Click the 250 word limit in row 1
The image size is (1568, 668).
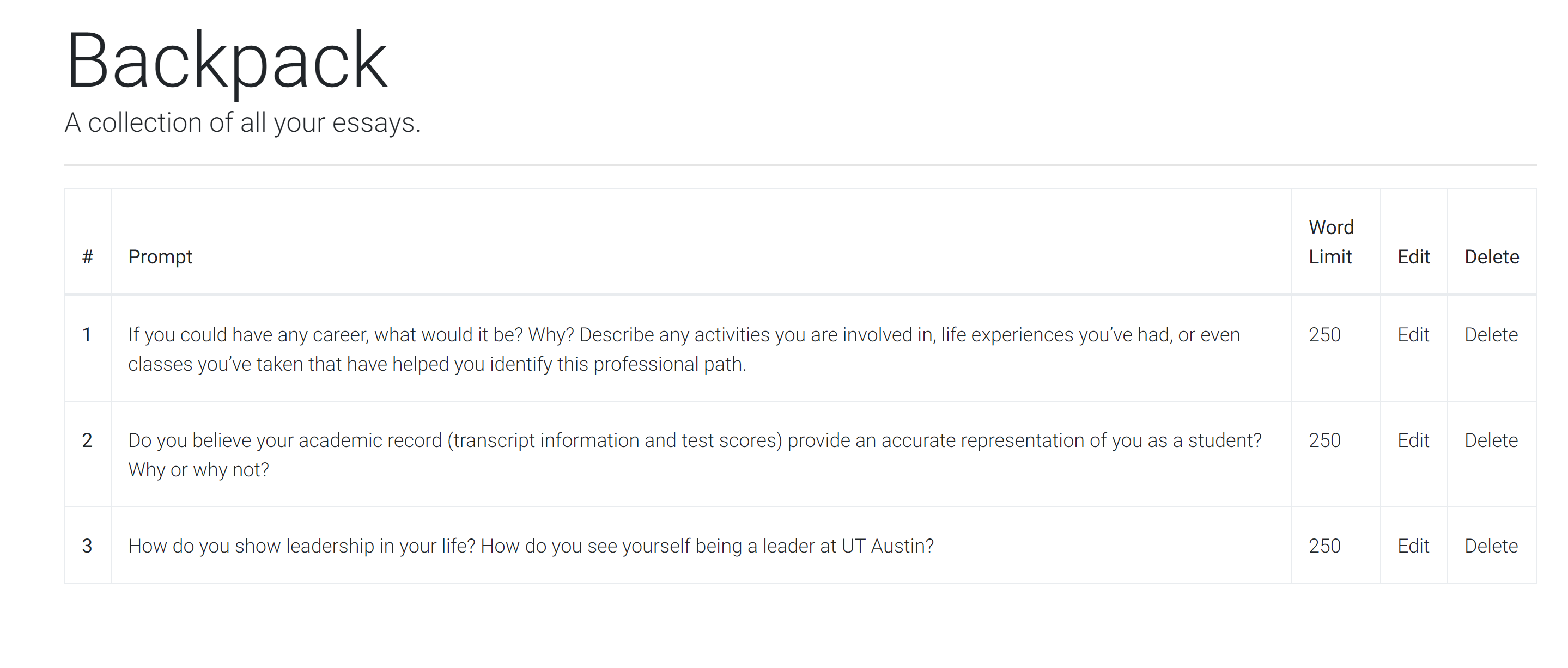1324,335
